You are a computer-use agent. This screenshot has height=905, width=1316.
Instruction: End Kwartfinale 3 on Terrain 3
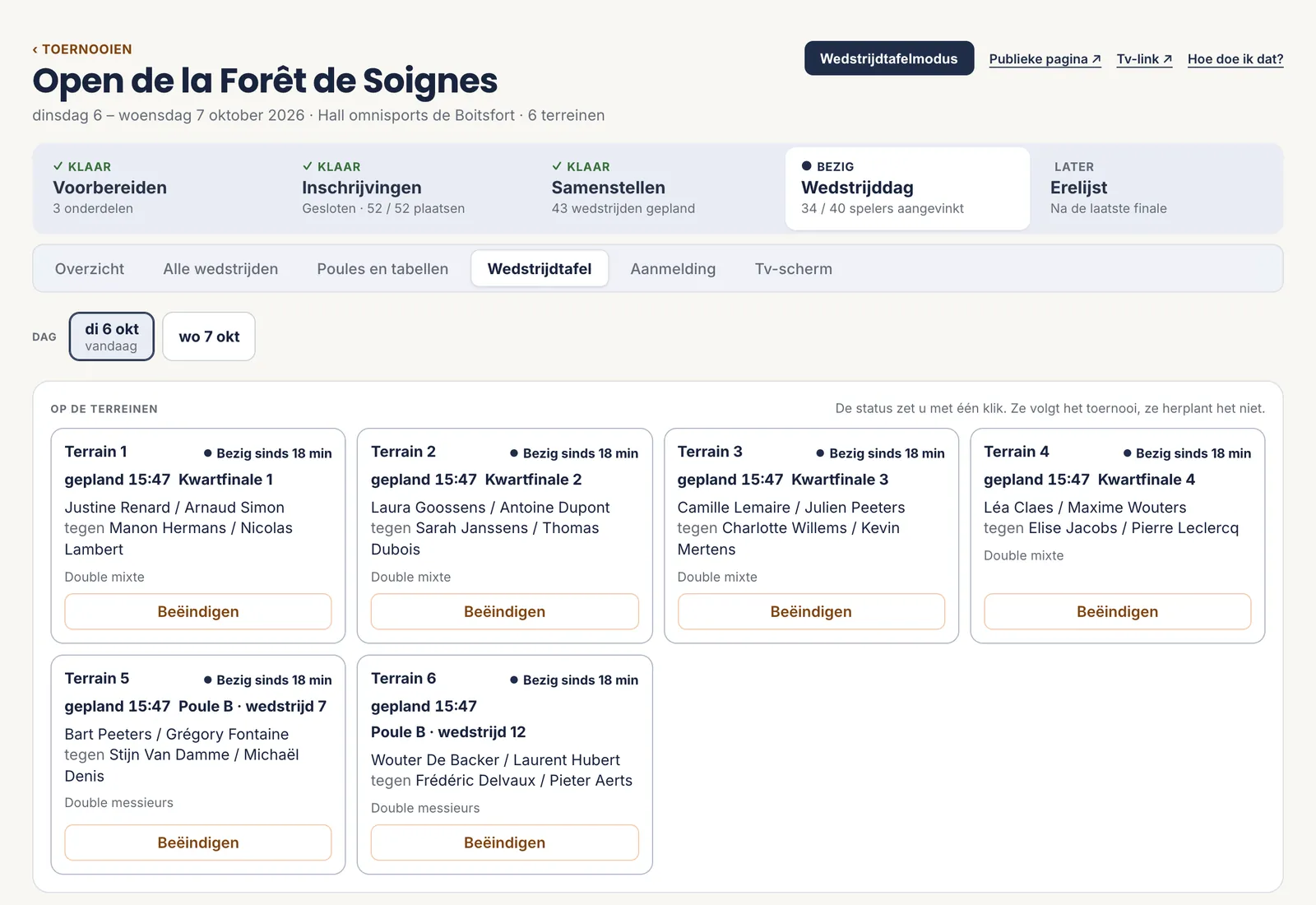point(811,612)
